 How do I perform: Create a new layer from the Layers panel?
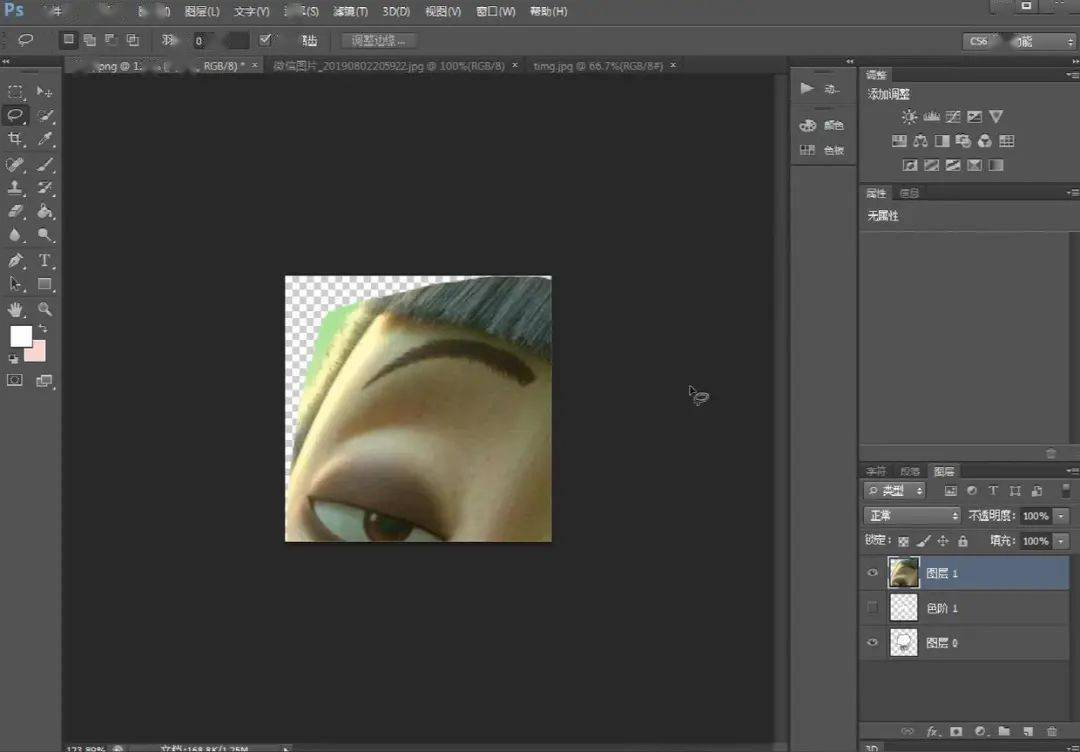tap(1028, 731)
